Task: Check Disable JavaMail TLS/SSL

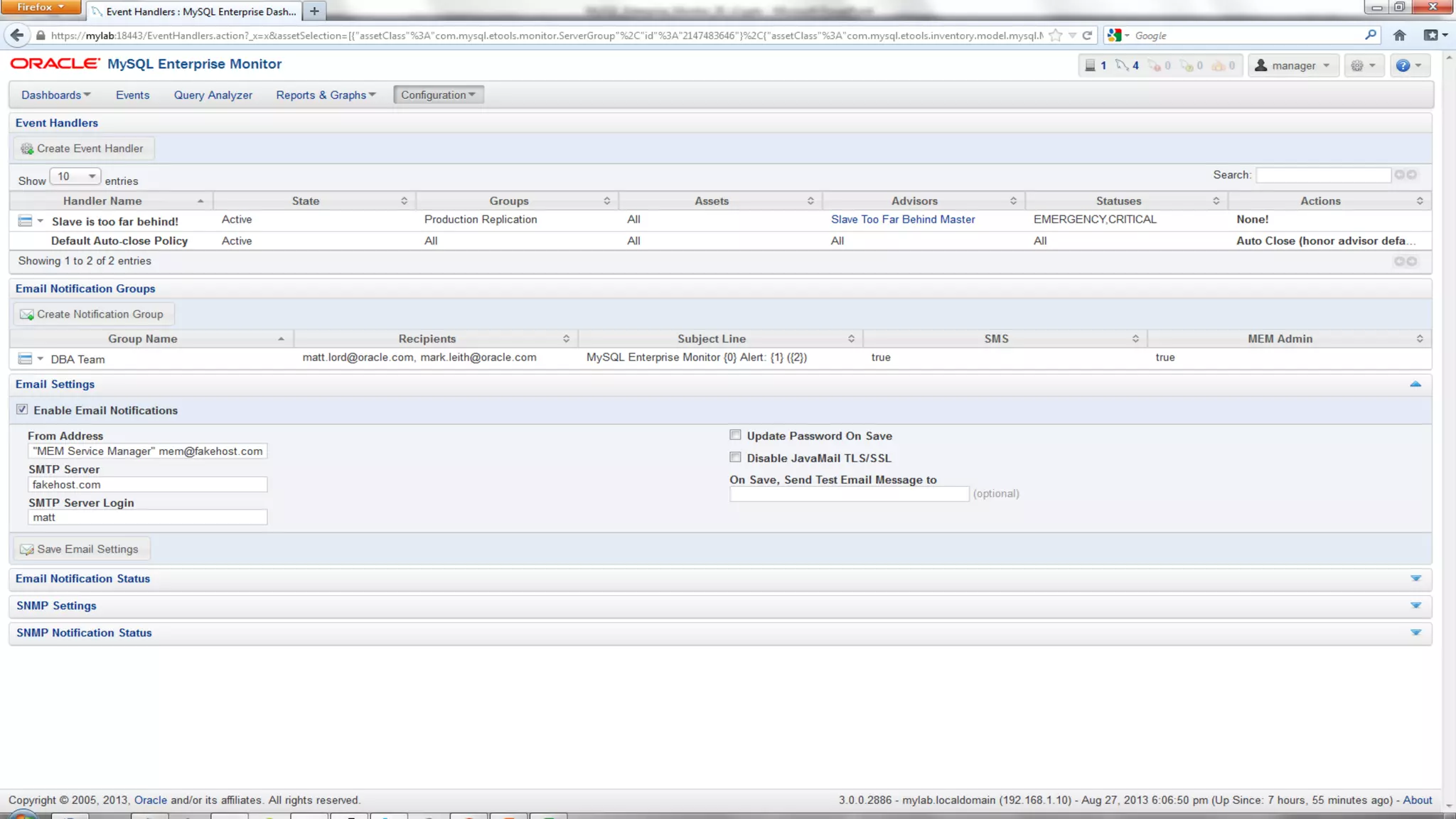Action: (735, 457)
